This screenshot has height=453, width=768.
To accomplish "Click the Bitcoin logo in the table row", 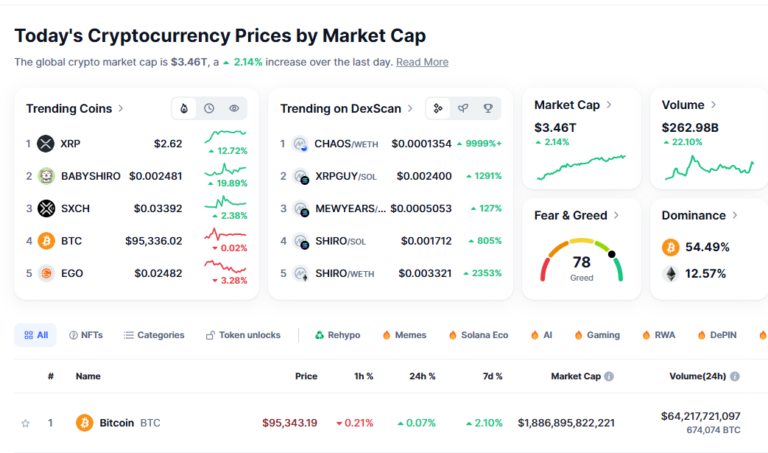I will point(85,423).
